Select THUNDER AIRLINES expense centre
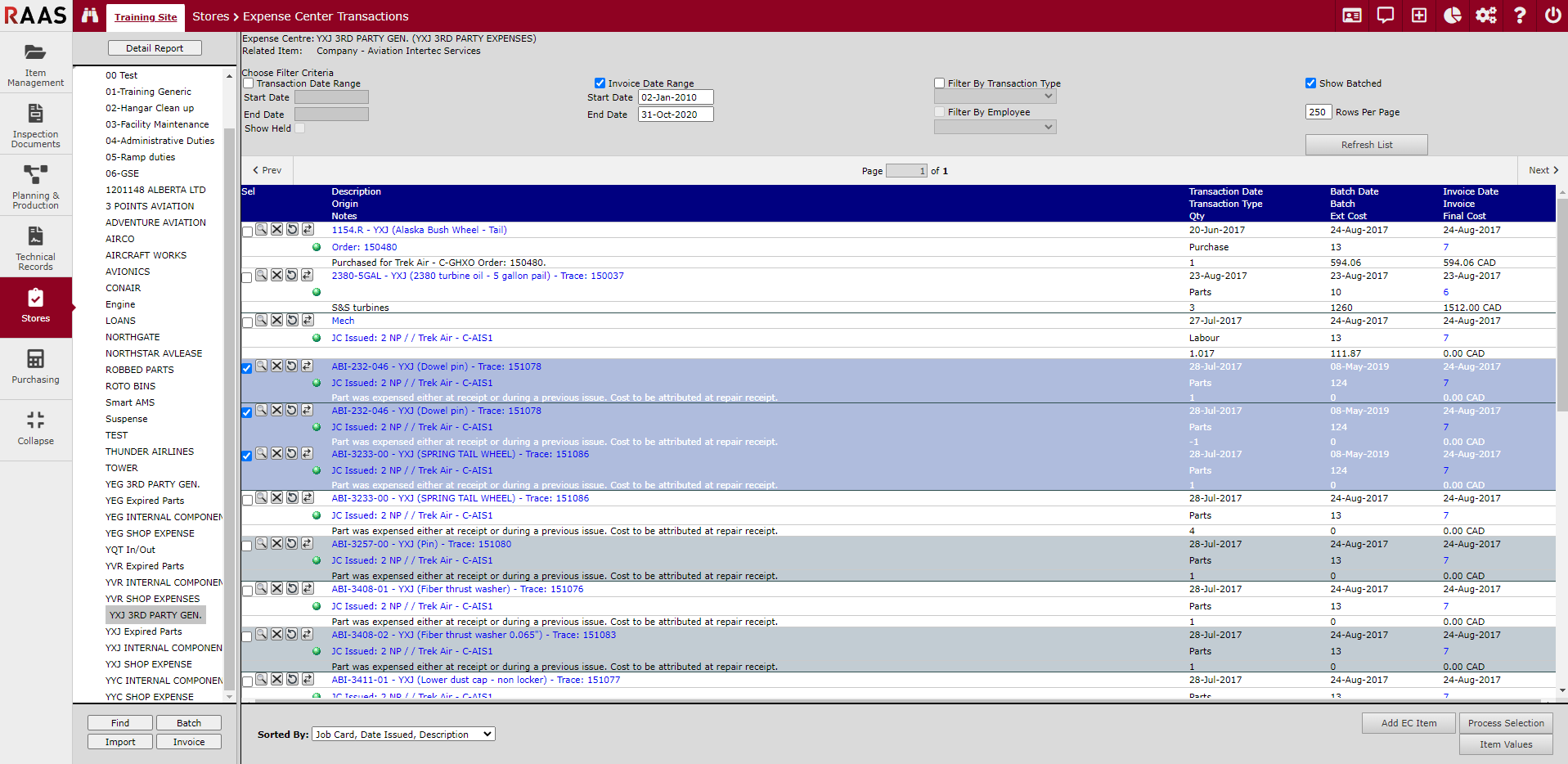The image size is (1568, 764). coord(150,452)
